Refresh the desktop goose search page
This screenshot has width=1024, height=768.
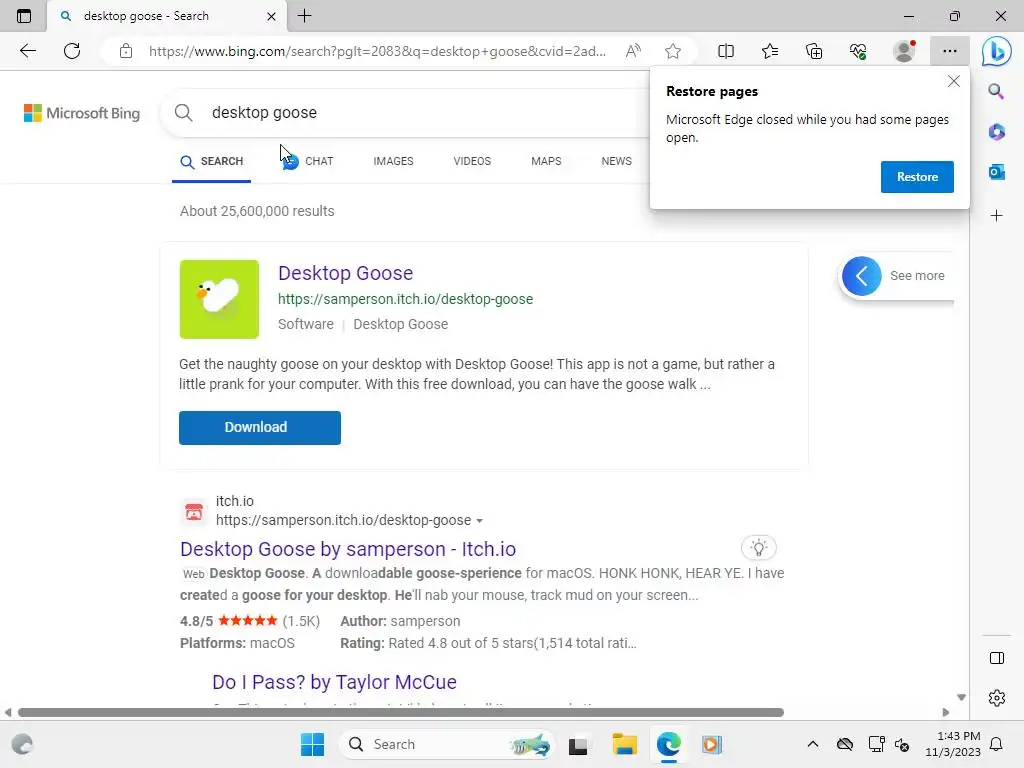tap(72, 51)
